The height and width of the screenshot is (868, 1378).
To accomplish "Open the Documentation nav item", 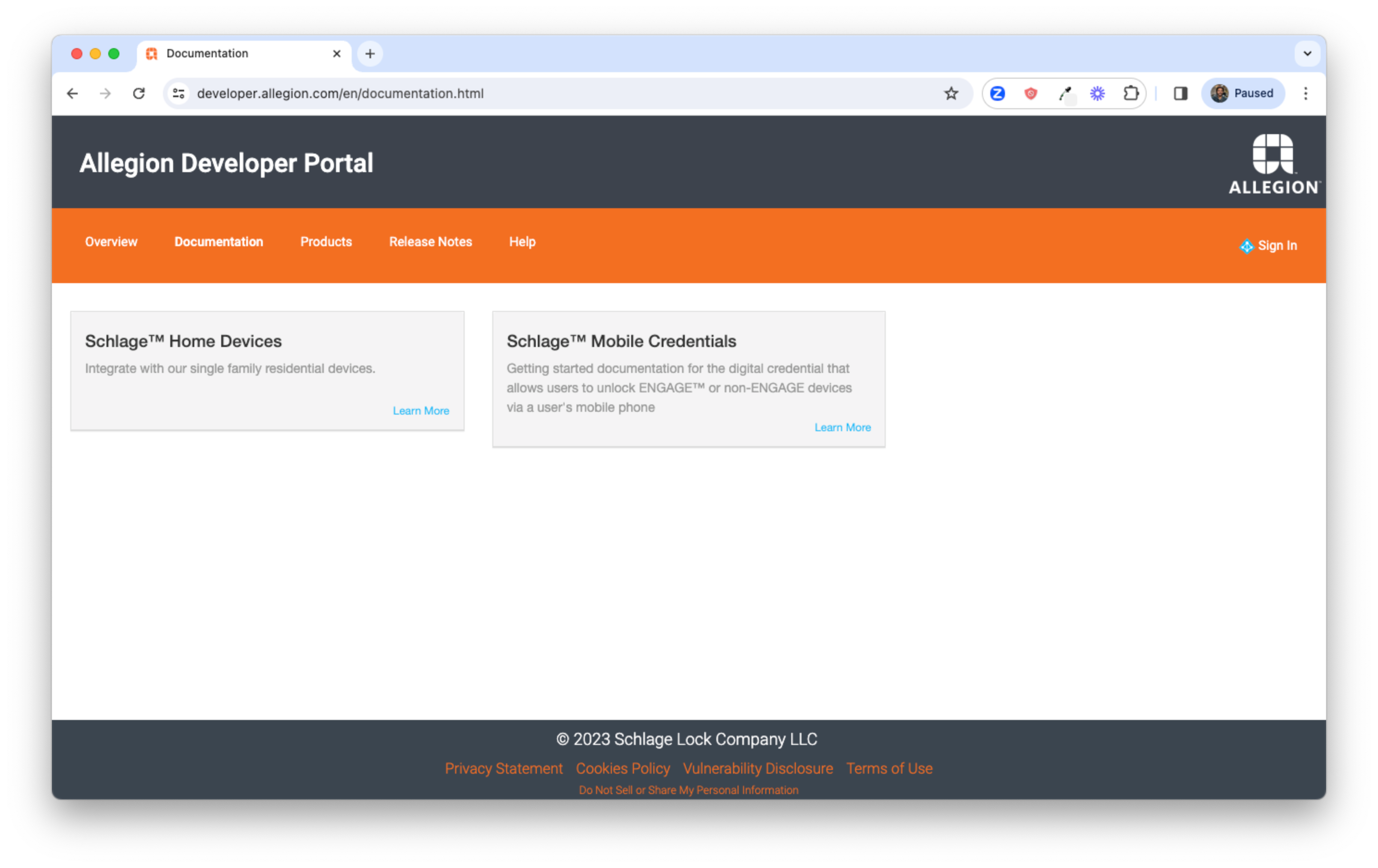I will coord(218,242).
